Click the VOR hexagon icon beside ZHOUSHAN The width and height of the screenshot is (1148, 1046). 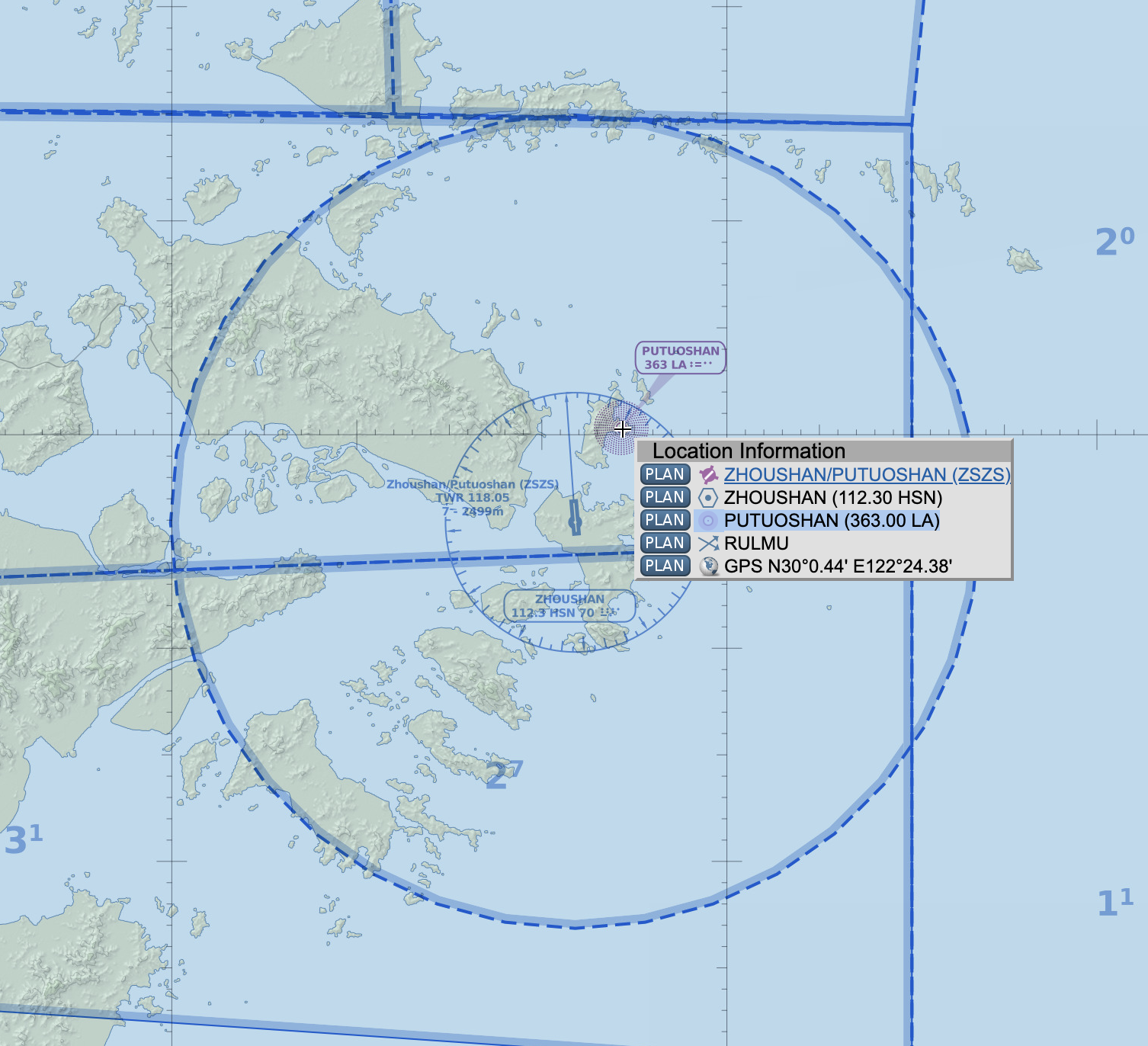(x=708, y=498)
